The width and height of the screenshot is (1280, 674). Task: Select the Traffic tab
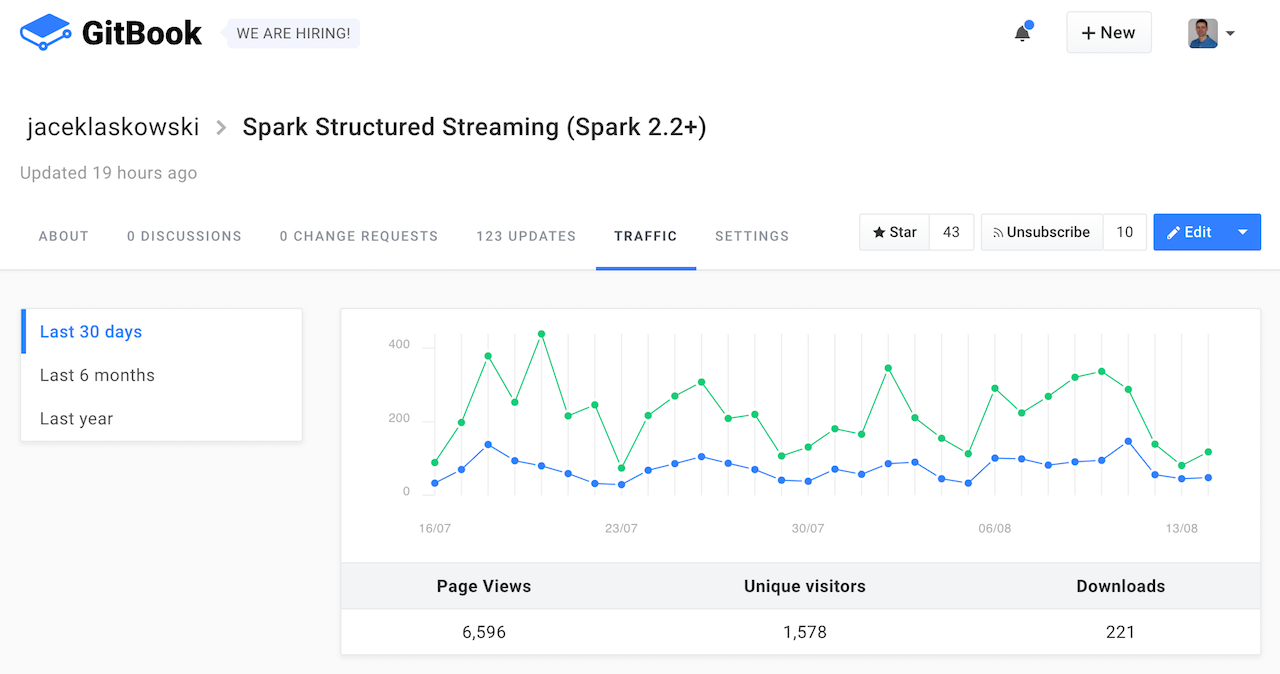tap(646, 236)
